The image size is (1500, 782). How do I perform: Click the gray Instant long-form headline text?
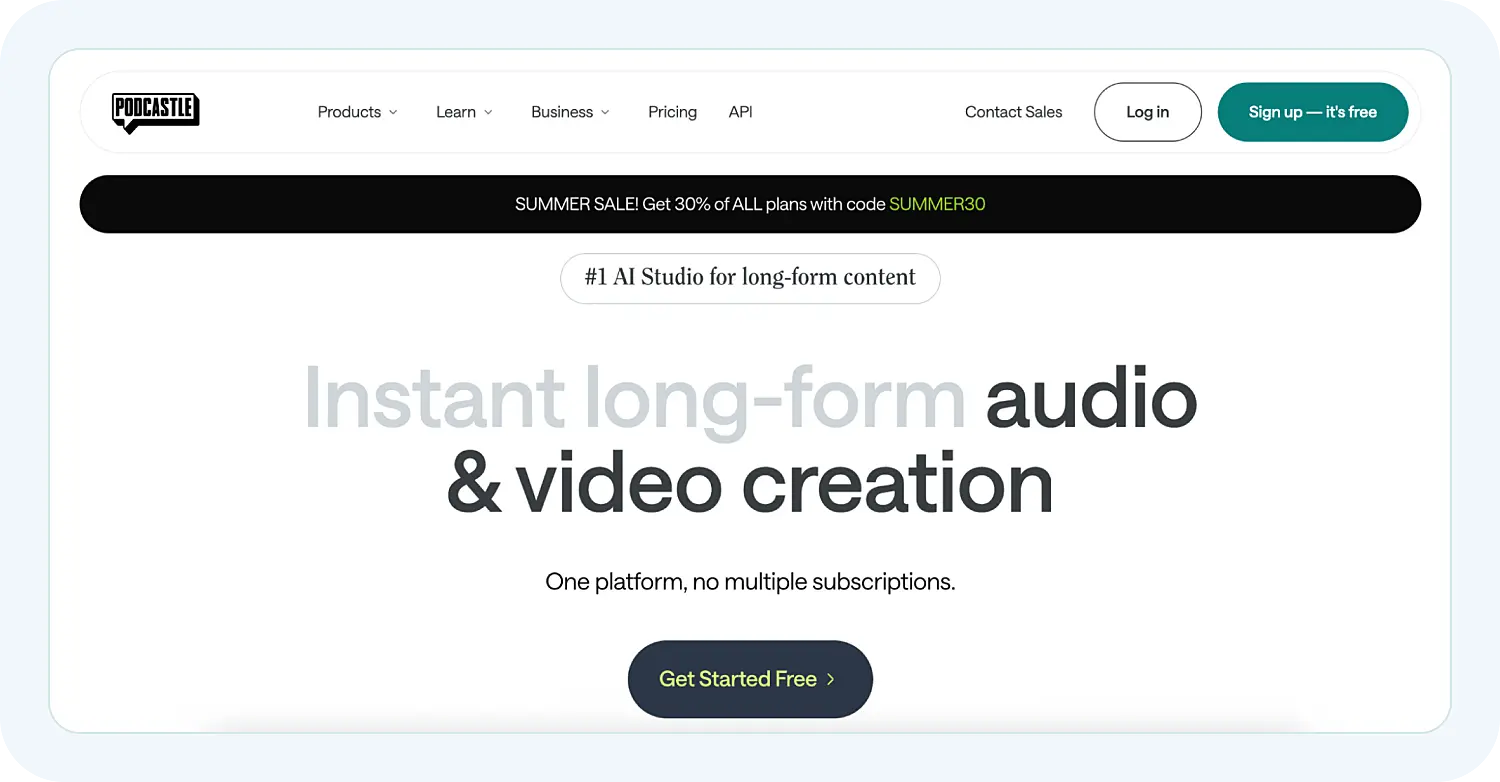[x=634, y=400]
